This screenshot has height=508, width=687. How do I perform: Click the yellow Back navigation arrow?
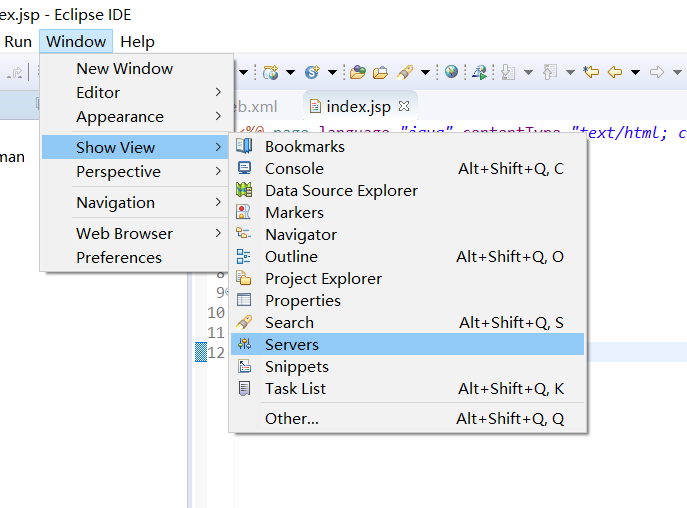[x=615, y=72]
